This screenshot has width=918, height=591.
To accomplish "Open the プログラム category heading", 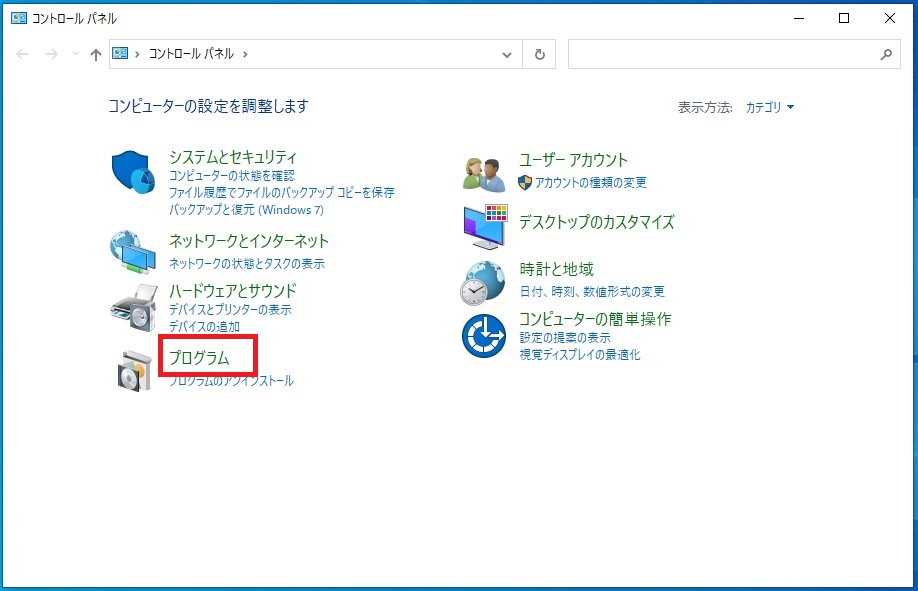I will coord(199,358).
